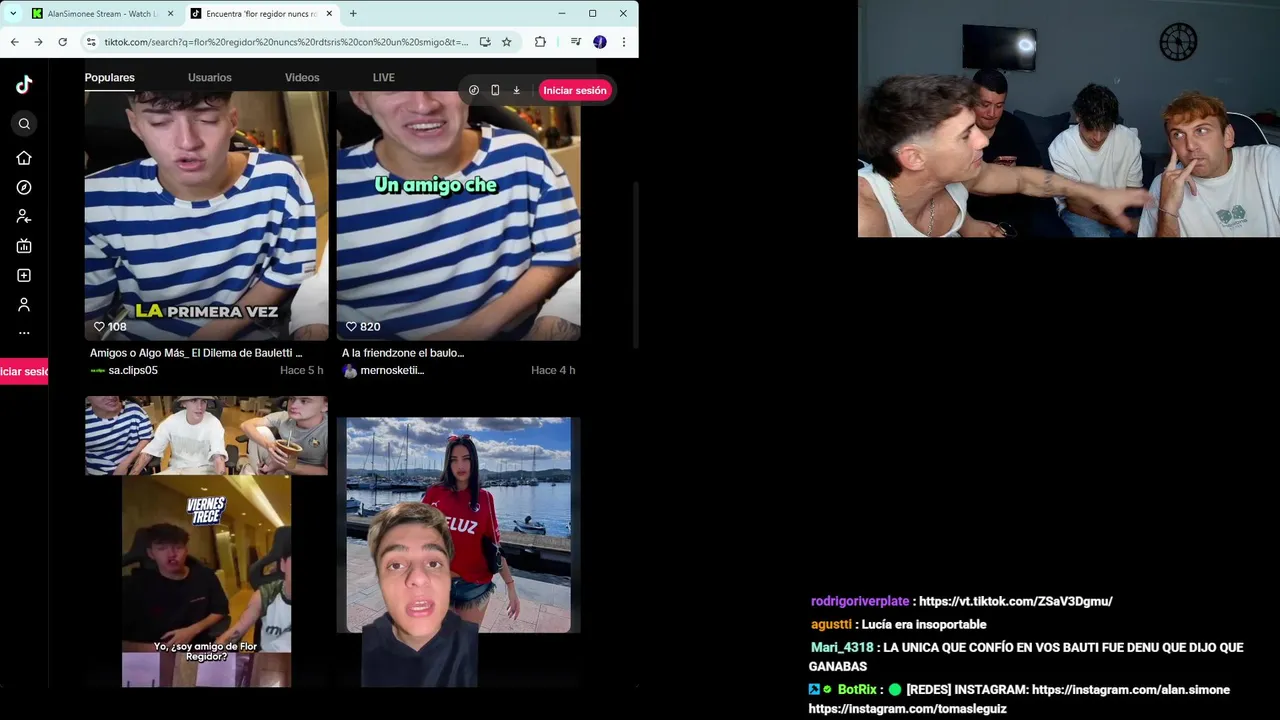Click the Iniciar sesión button at top
Image resolution: width=1280 pixels, height=720 pixels.
(x=574, y=90)
